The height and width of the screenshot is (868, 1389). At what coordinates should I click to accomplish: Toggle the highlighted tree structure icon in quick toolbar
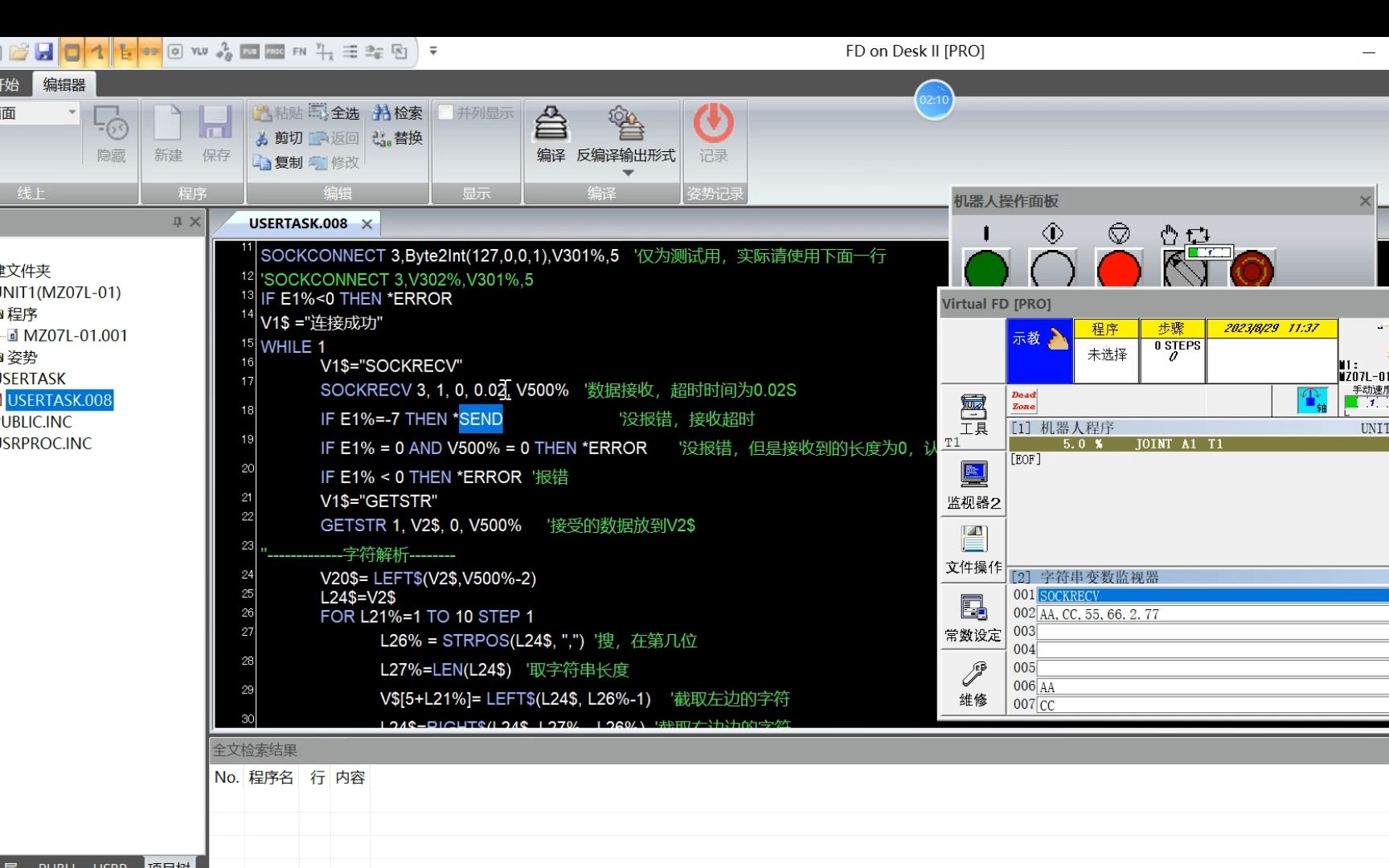[125, 51]
